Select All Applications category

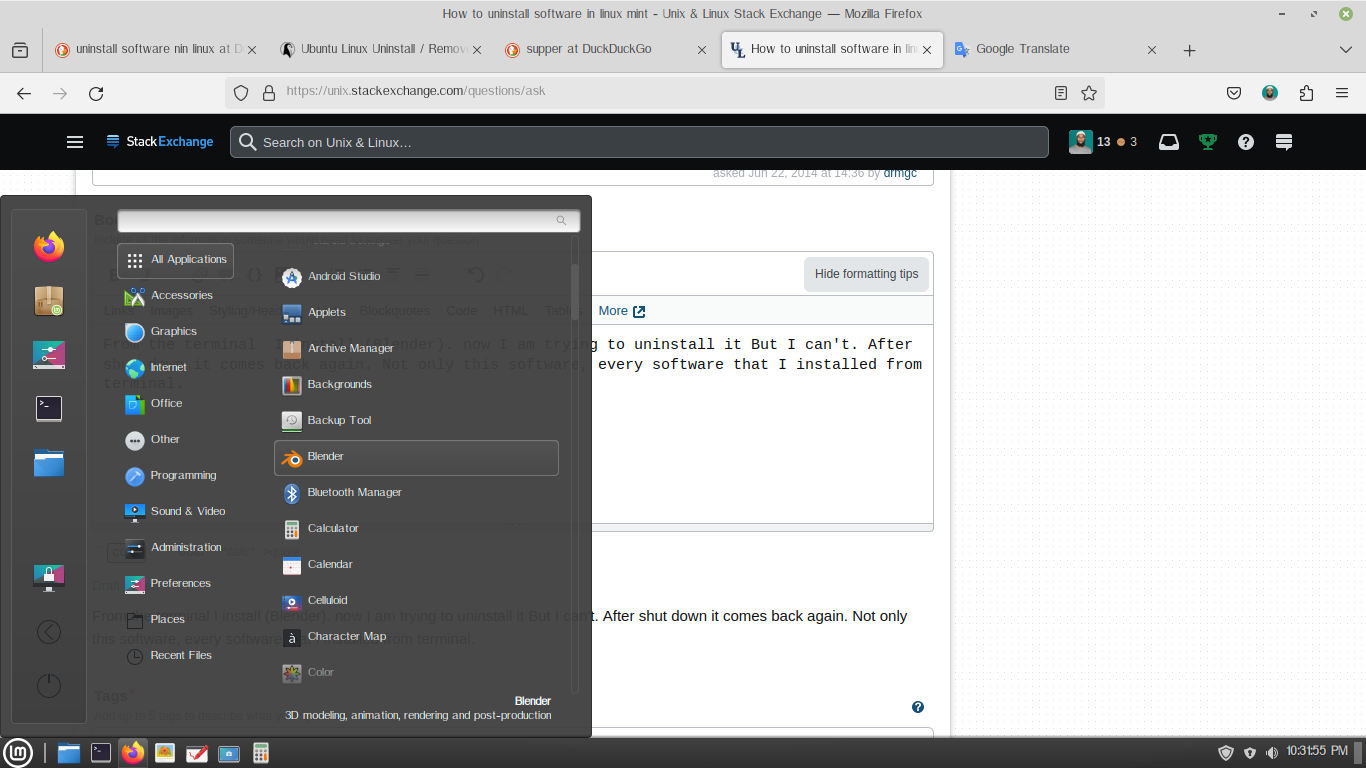point(176,260)
